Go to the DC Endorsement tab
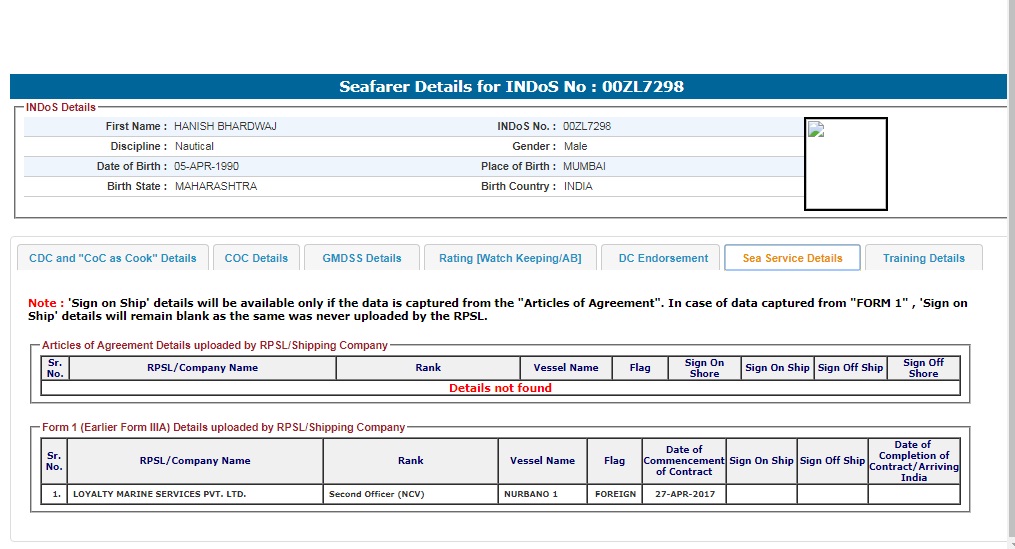The width and height of the screenshot is (1015, 549). click(x=663, y=258)
